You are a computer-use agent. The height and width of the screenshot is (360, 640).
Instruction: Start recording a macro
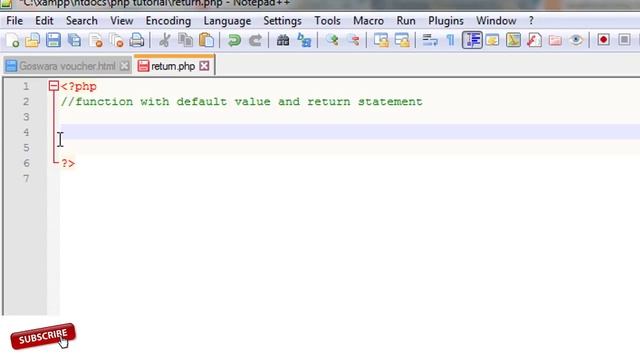603,40
